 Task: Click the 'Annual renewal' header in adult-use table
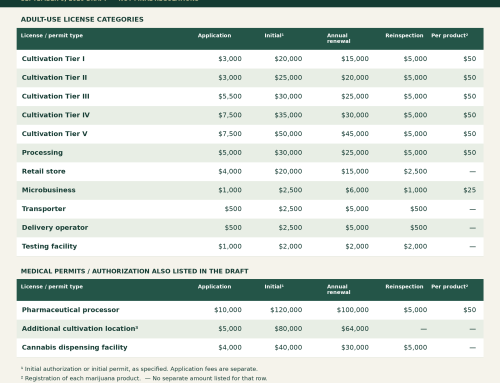pyautogui.click(x=339, y=38)
